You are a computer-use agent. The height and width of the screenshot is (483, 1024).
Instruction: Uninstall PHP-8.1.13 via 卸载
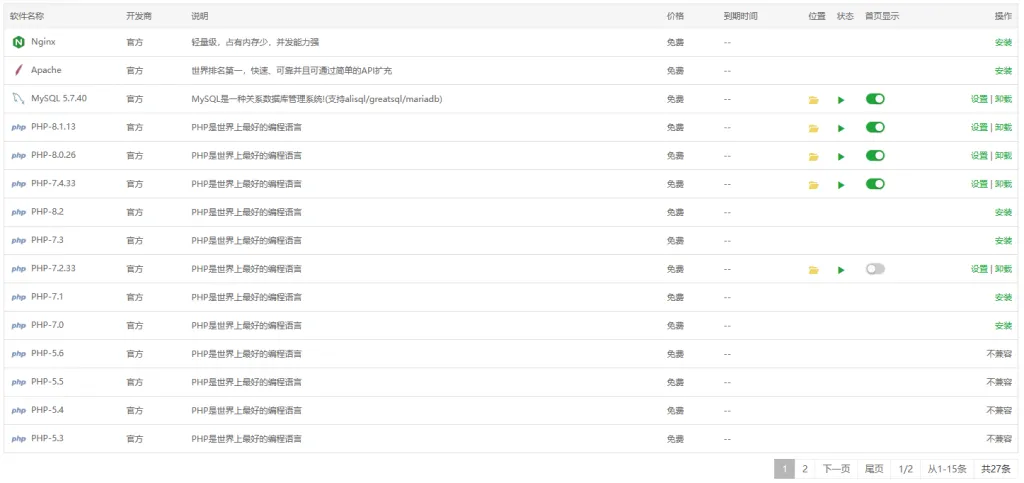1003,127
